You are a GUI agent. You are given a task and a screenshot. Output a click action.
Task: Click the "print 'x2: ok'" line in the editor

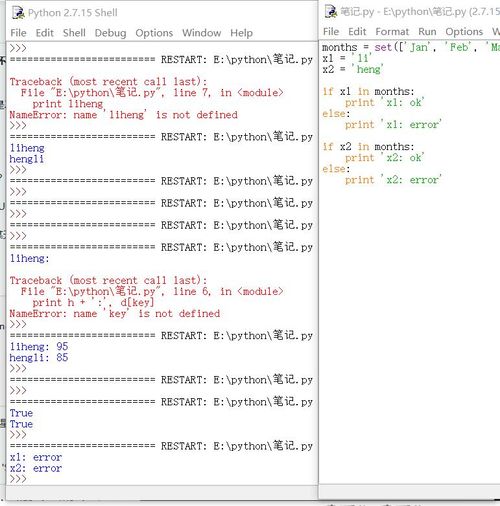[x=385, y=158]
